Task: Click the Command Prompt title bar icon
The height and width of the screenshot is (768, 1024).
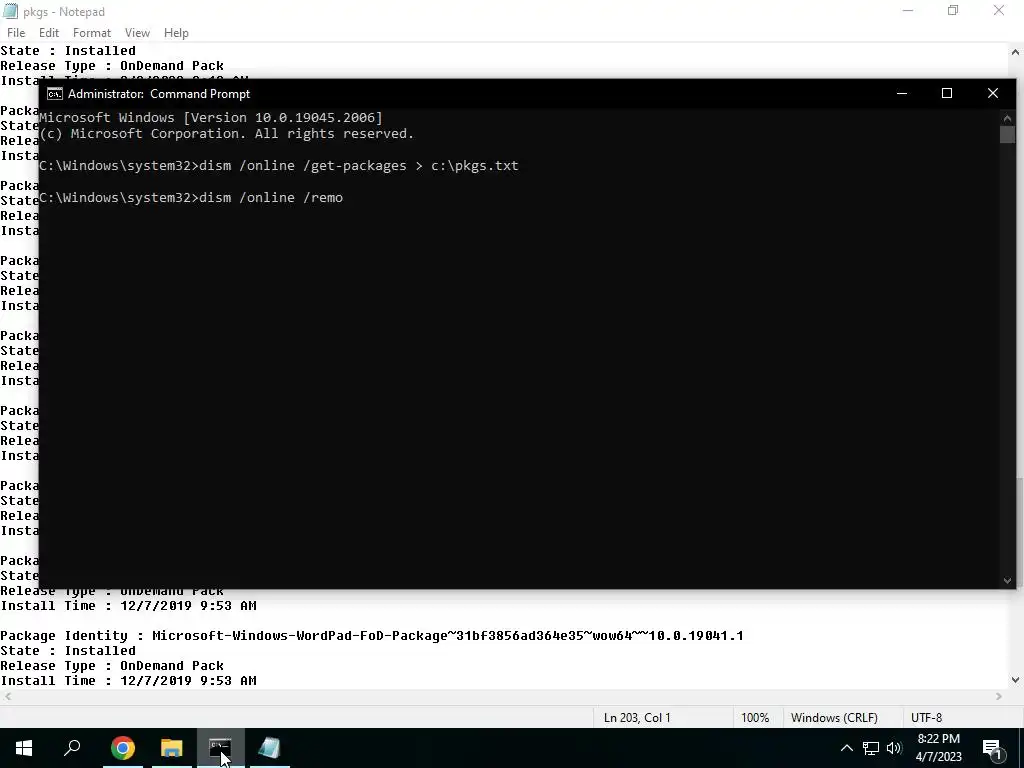Action: click(x=55, y=94)
